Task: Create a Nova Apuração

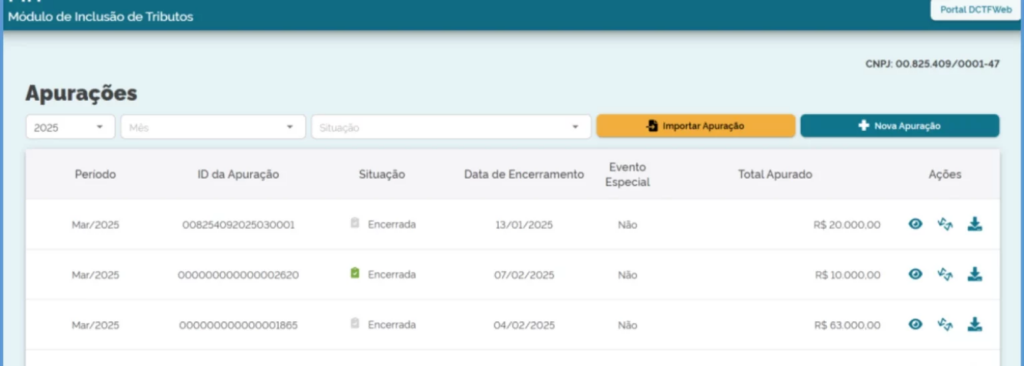Action: tap(900, 126)
